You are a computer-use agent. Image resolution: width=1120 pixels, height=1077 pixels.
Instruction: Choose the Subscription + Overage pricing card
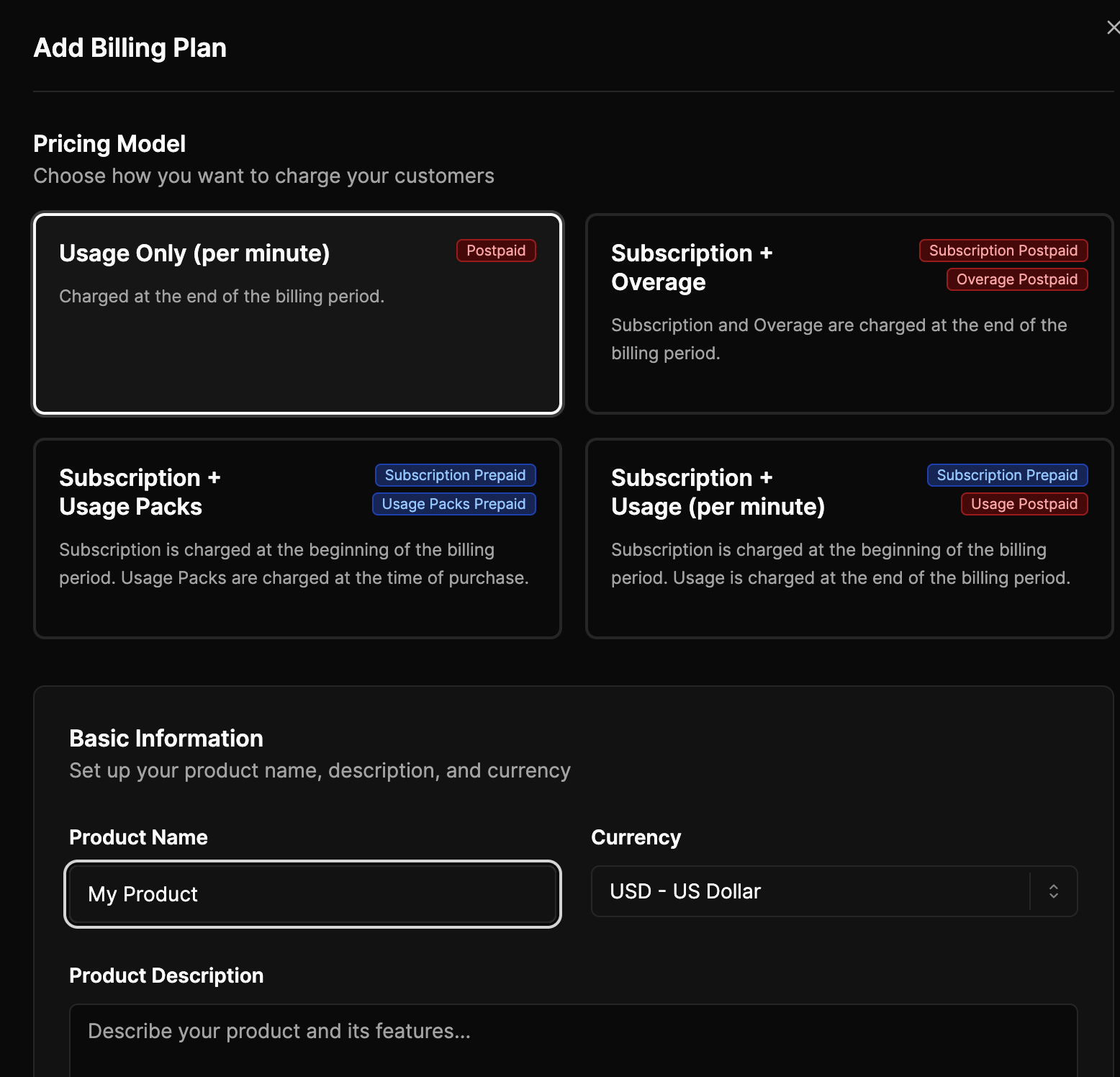(x=849, y=314)
